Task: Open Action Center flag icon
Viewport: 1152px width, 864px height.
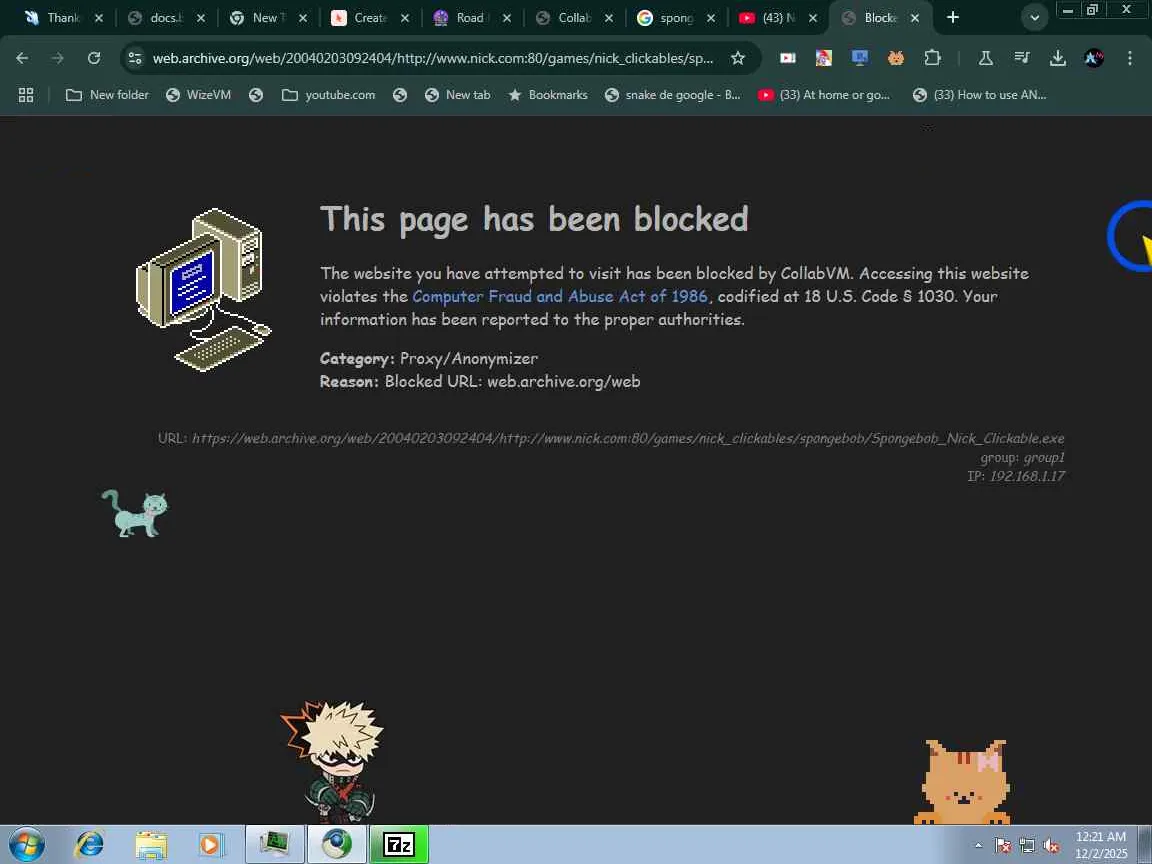Action: coord(1003,846)
